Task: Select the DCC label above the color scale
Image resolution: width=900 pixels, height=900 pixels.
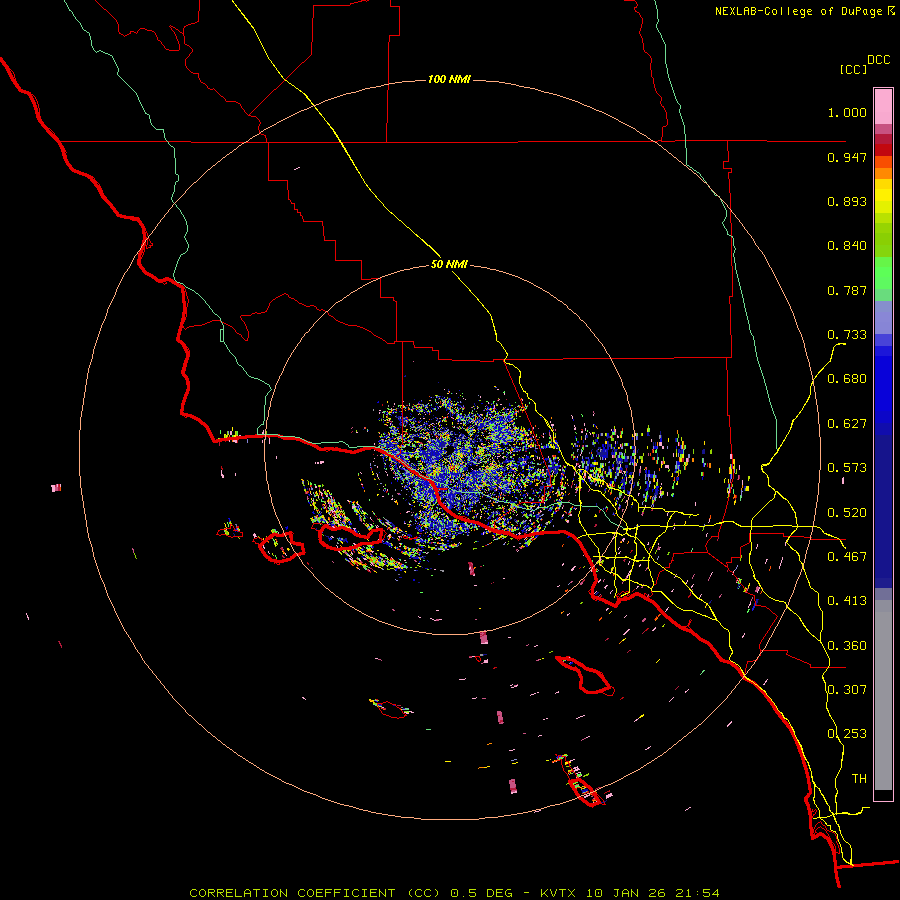Action: 879,60
